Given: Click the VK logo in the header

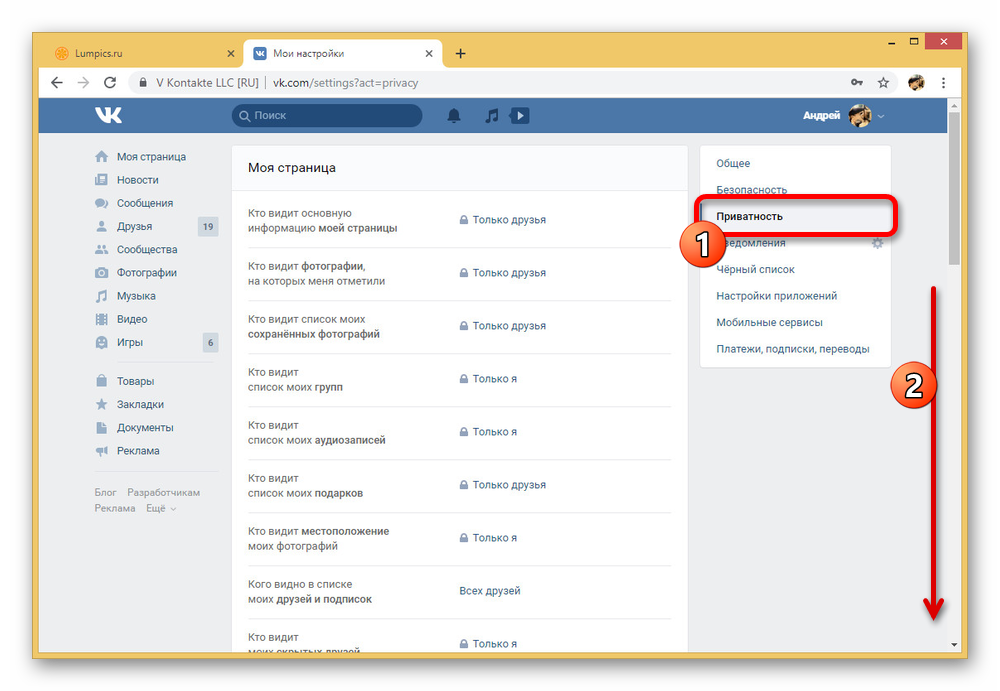Looking at the screenshot, I should tap(109, 116).
